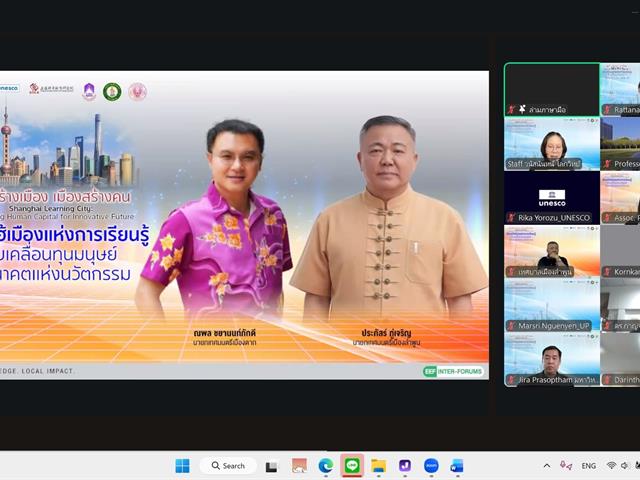The height and width of the screenshot is (480, 640).
Task: Select Jira Prasoptham participant video
Action: coord(551,359)
